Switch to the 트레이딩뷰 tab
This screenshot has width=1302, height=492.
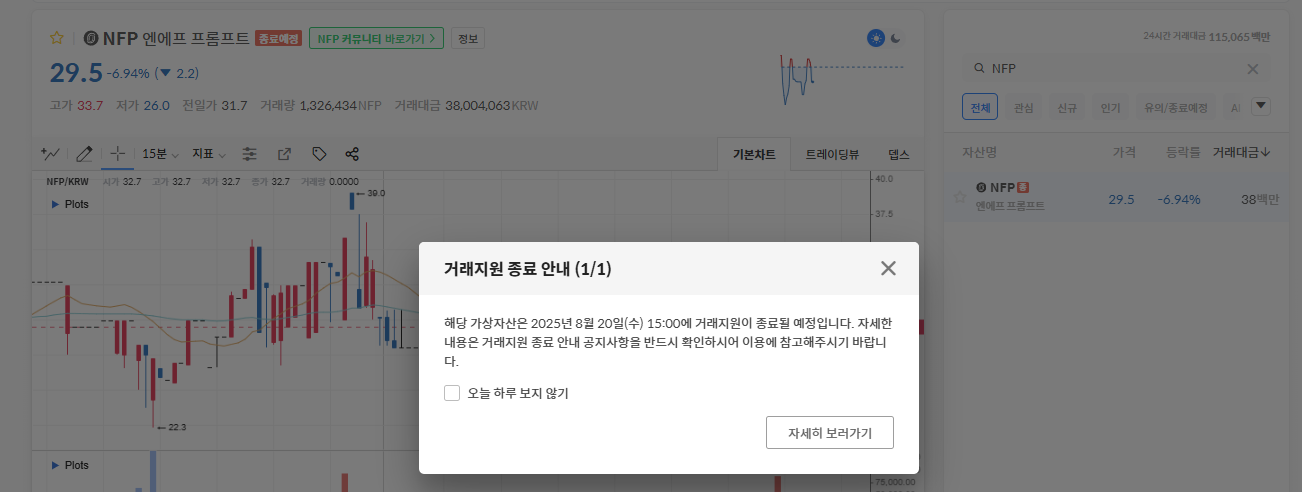[832, 155]
